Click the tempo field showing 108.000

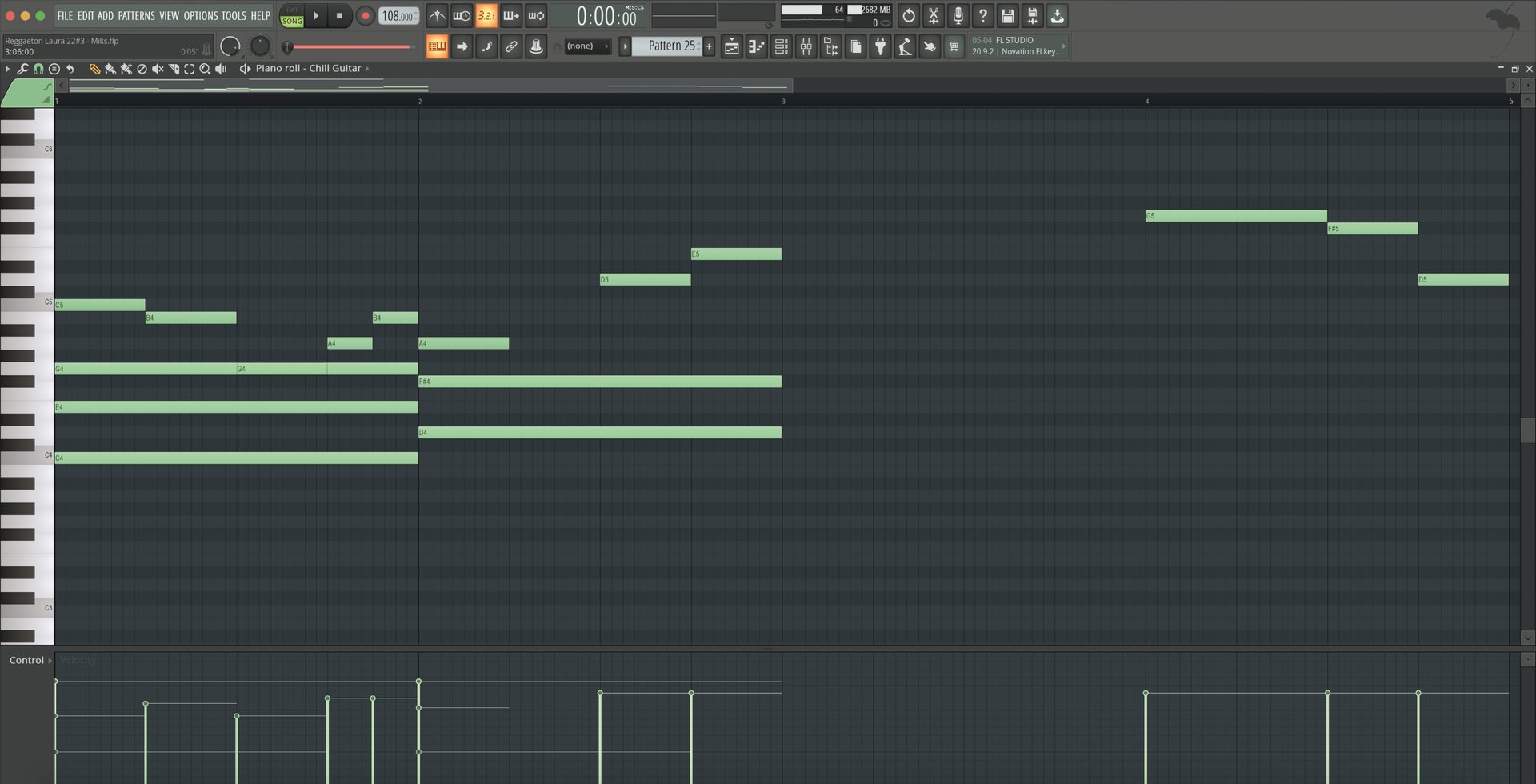click(397, 16)
